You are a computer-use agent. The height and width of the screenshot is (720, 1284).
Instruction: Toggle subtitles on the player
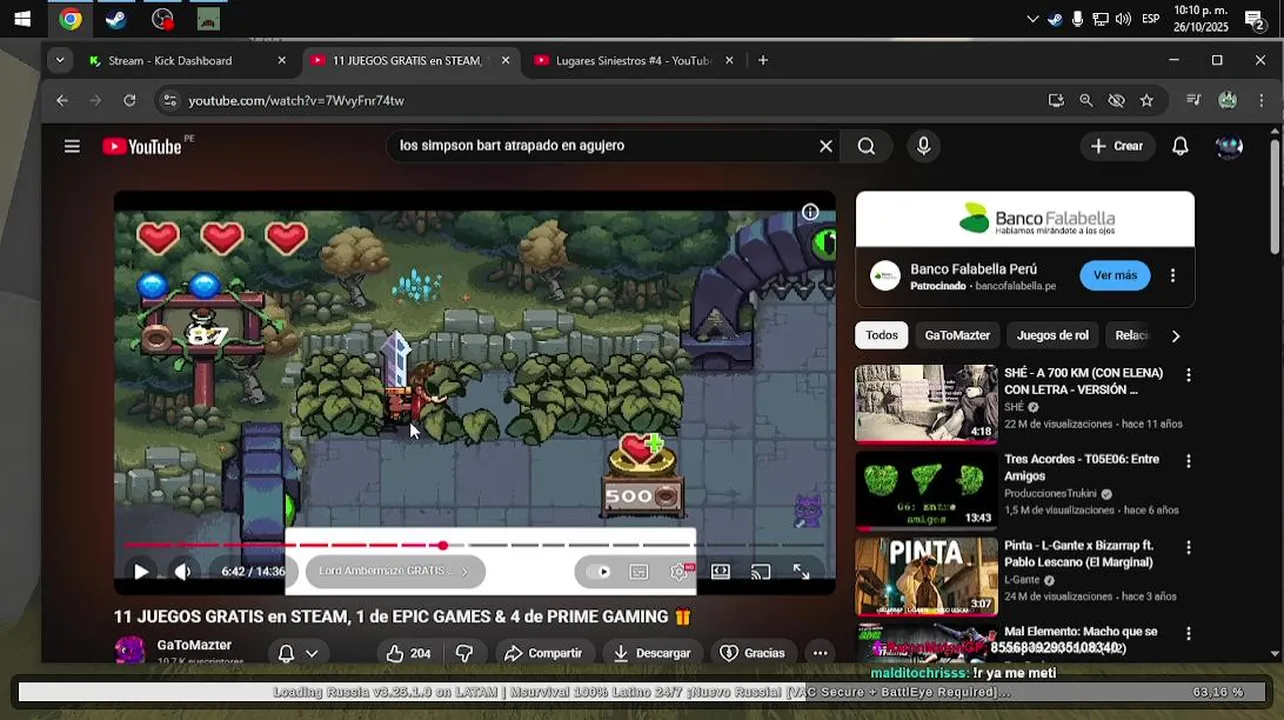[x=638, y=571]
